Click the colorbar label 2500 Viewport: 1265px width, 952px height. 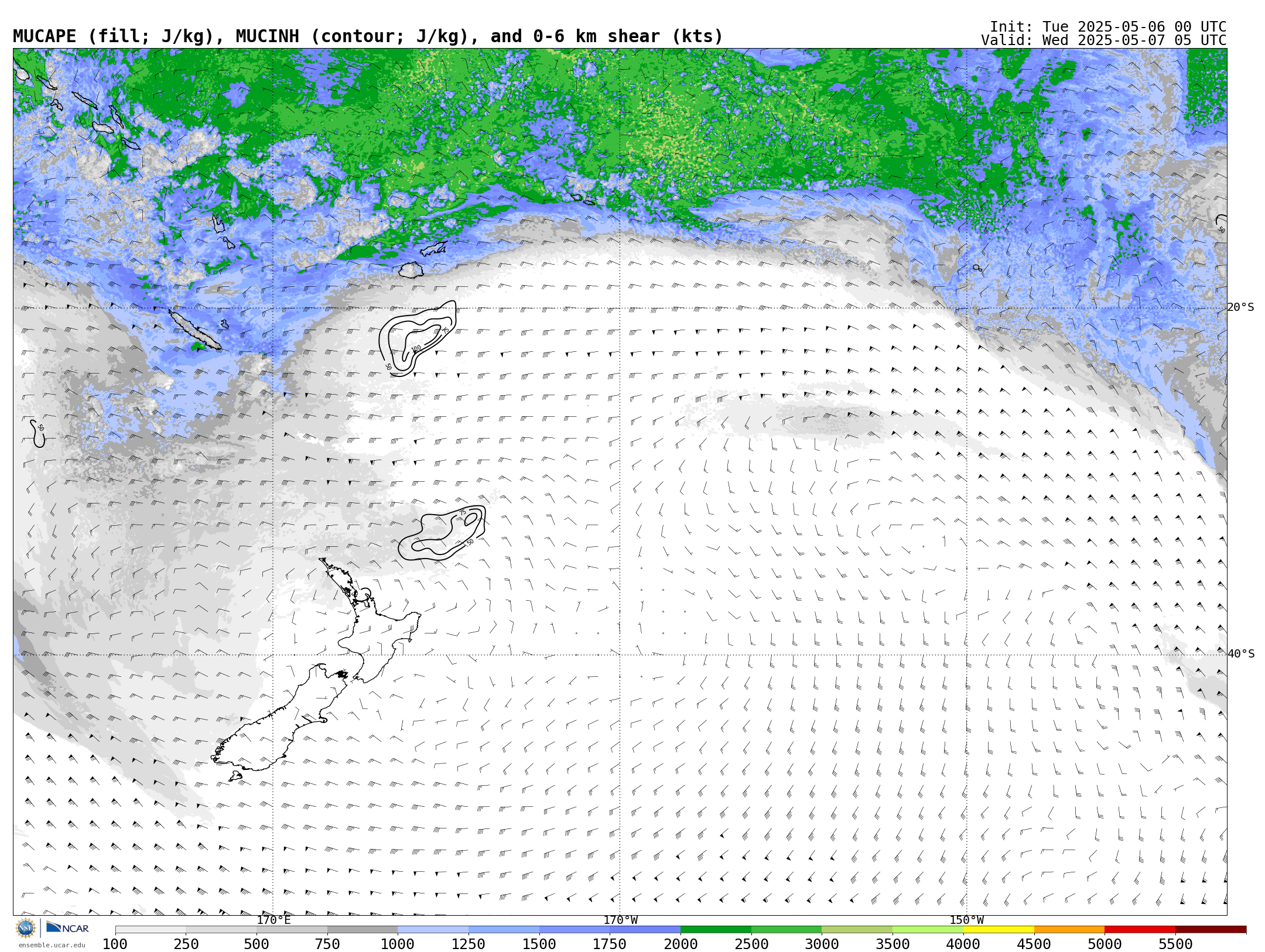tap(751, 944)
